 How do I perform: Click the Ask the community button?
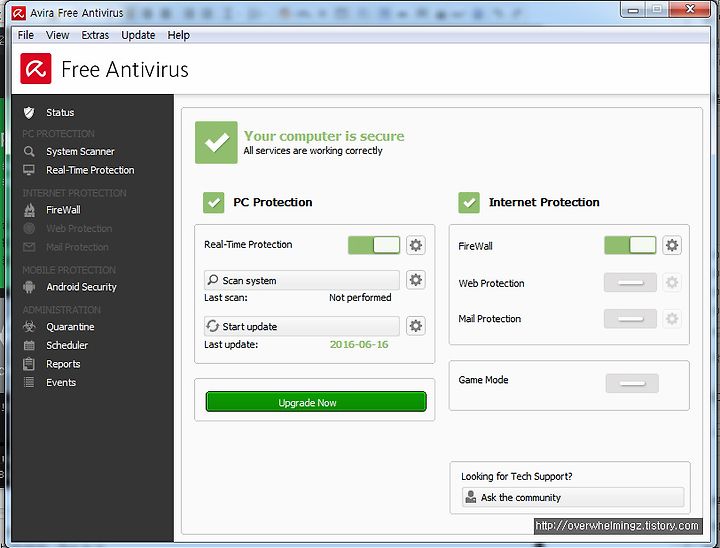point(573,497)
